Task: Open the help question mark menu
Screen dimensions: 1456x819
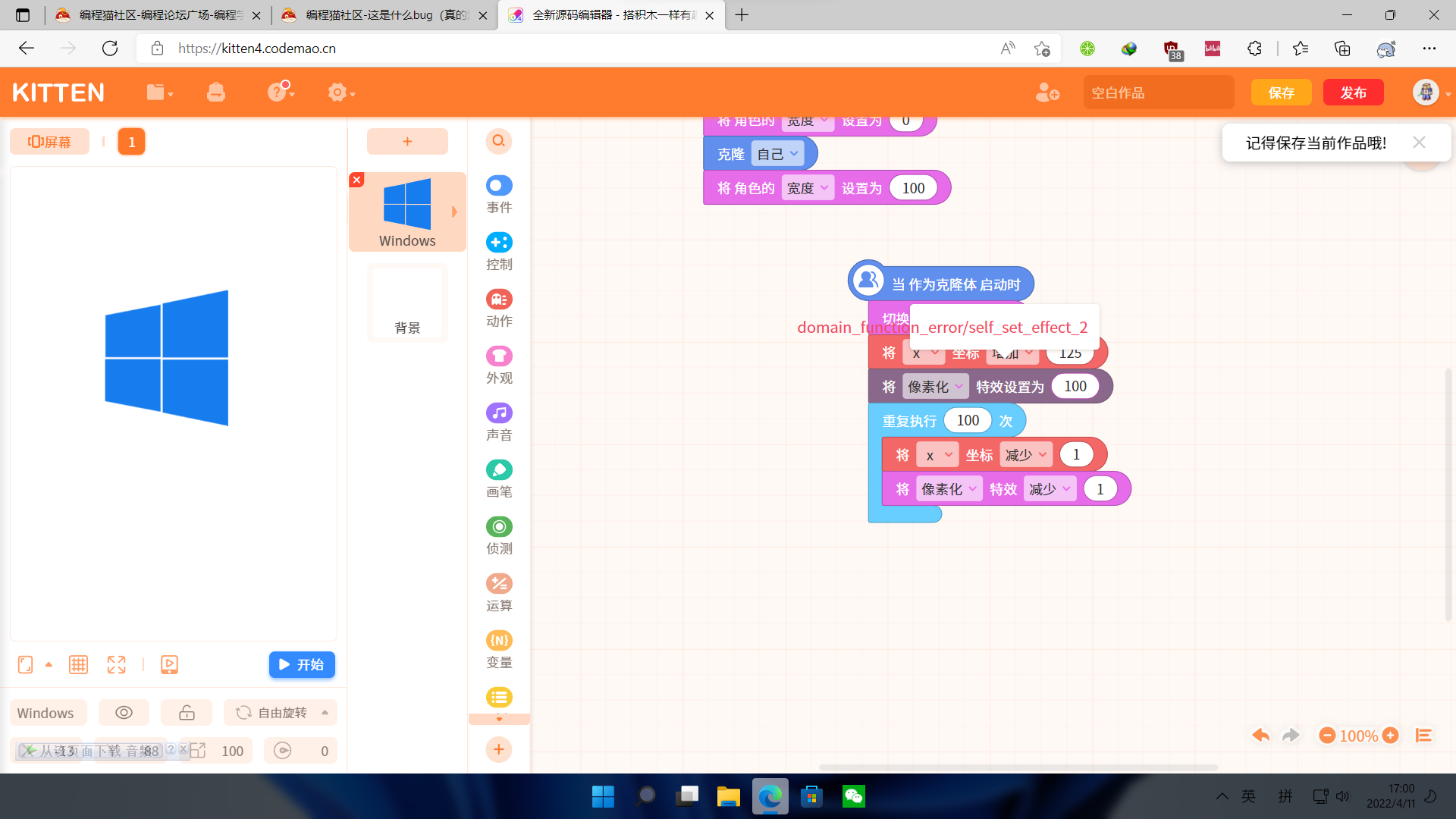Action: [x=280, y=92]
